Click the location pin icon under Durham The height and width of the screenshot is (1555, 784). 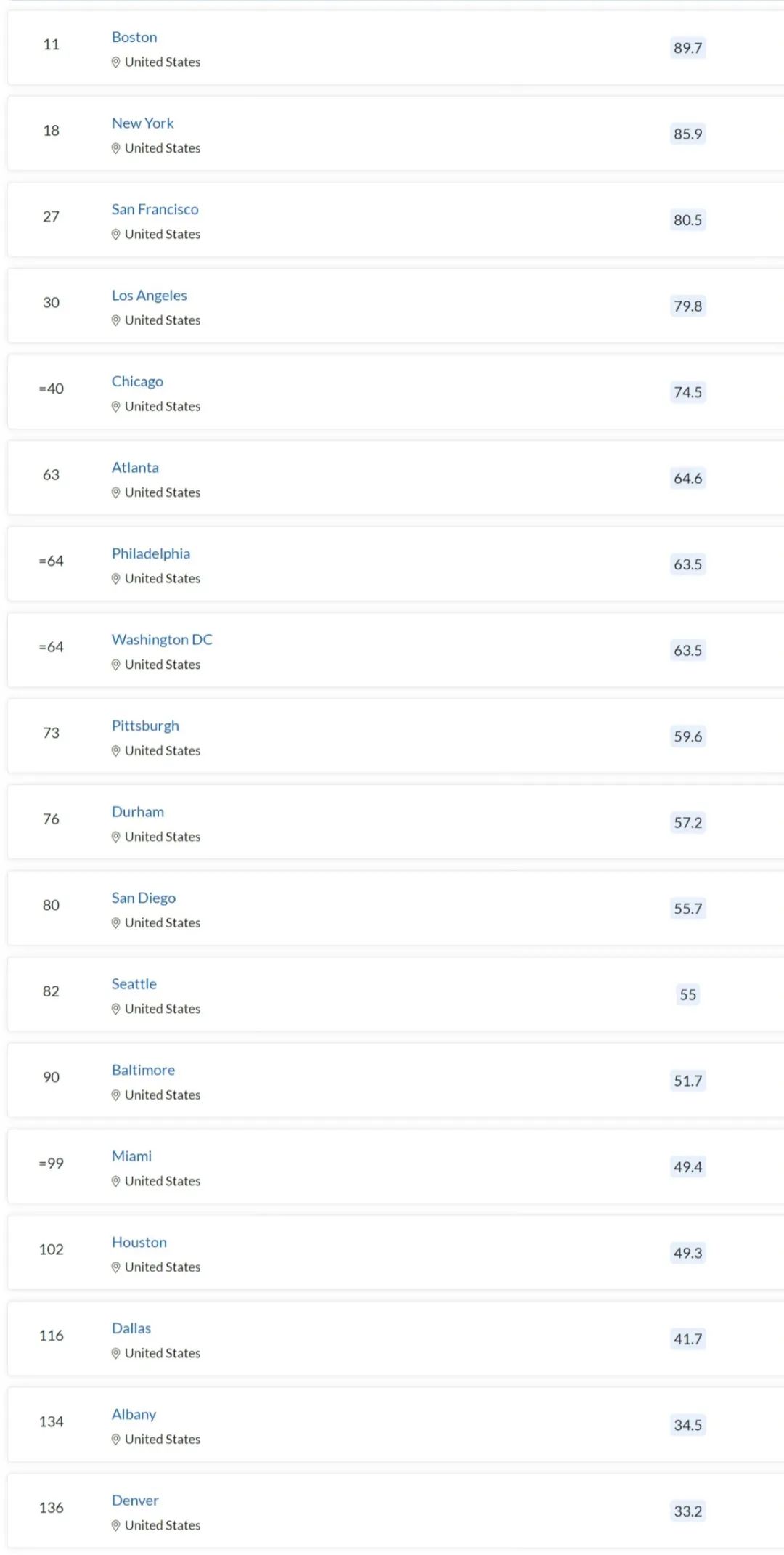pyautogui.click(x=115, y=837)
